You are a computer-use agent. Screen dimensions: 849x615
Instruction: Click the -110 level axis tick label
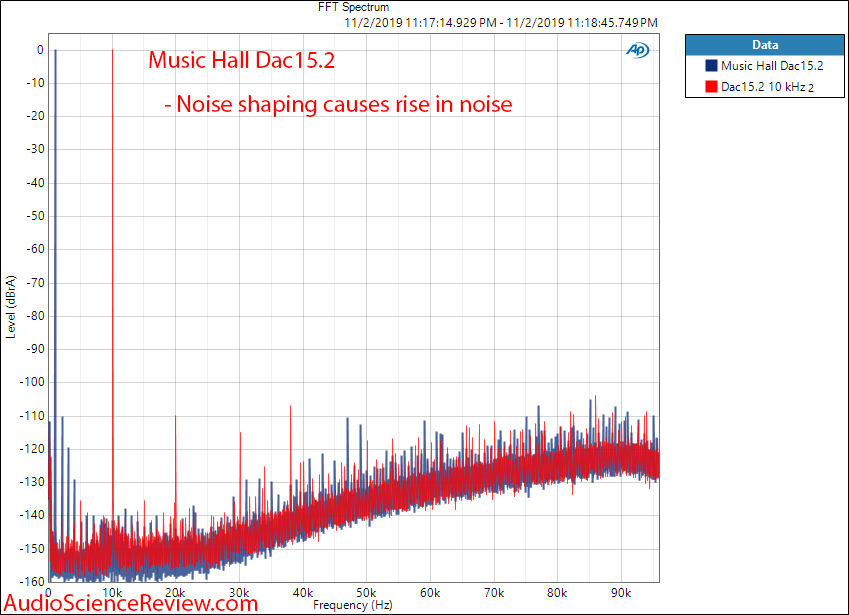point(32,415)
